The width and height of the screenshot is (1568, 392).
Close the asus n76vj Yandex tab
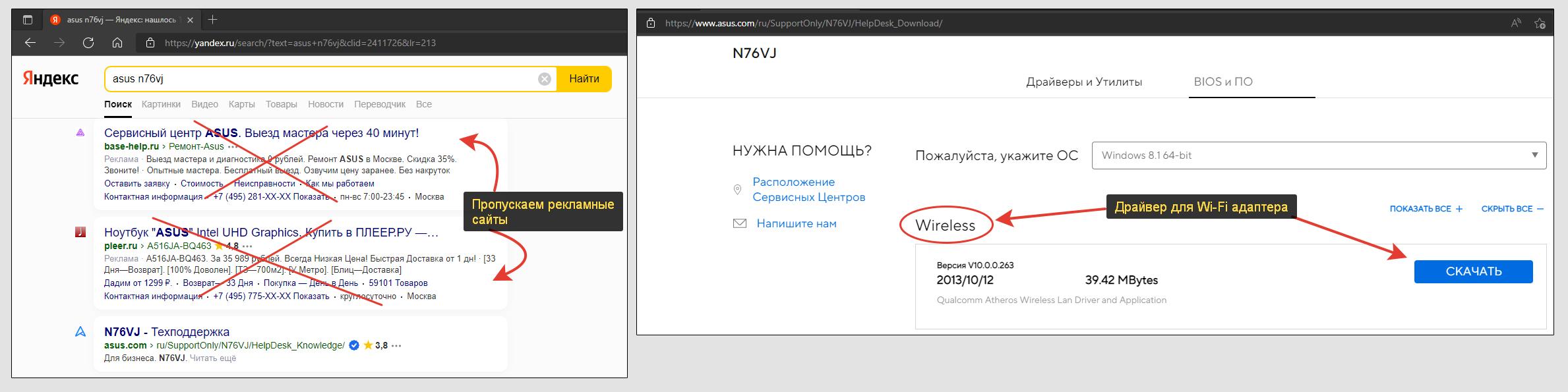coord(190,20)
